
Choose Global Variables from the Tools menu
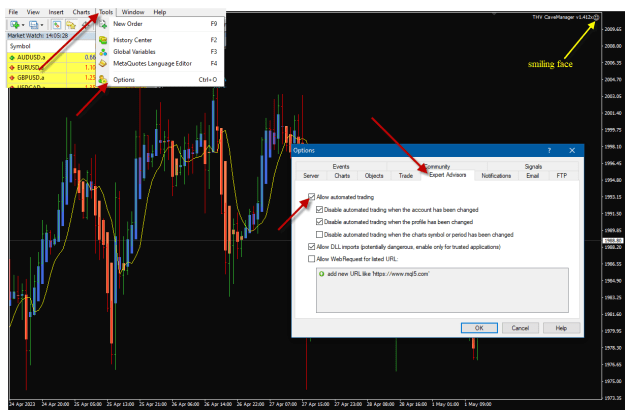[x=161, y=52]
